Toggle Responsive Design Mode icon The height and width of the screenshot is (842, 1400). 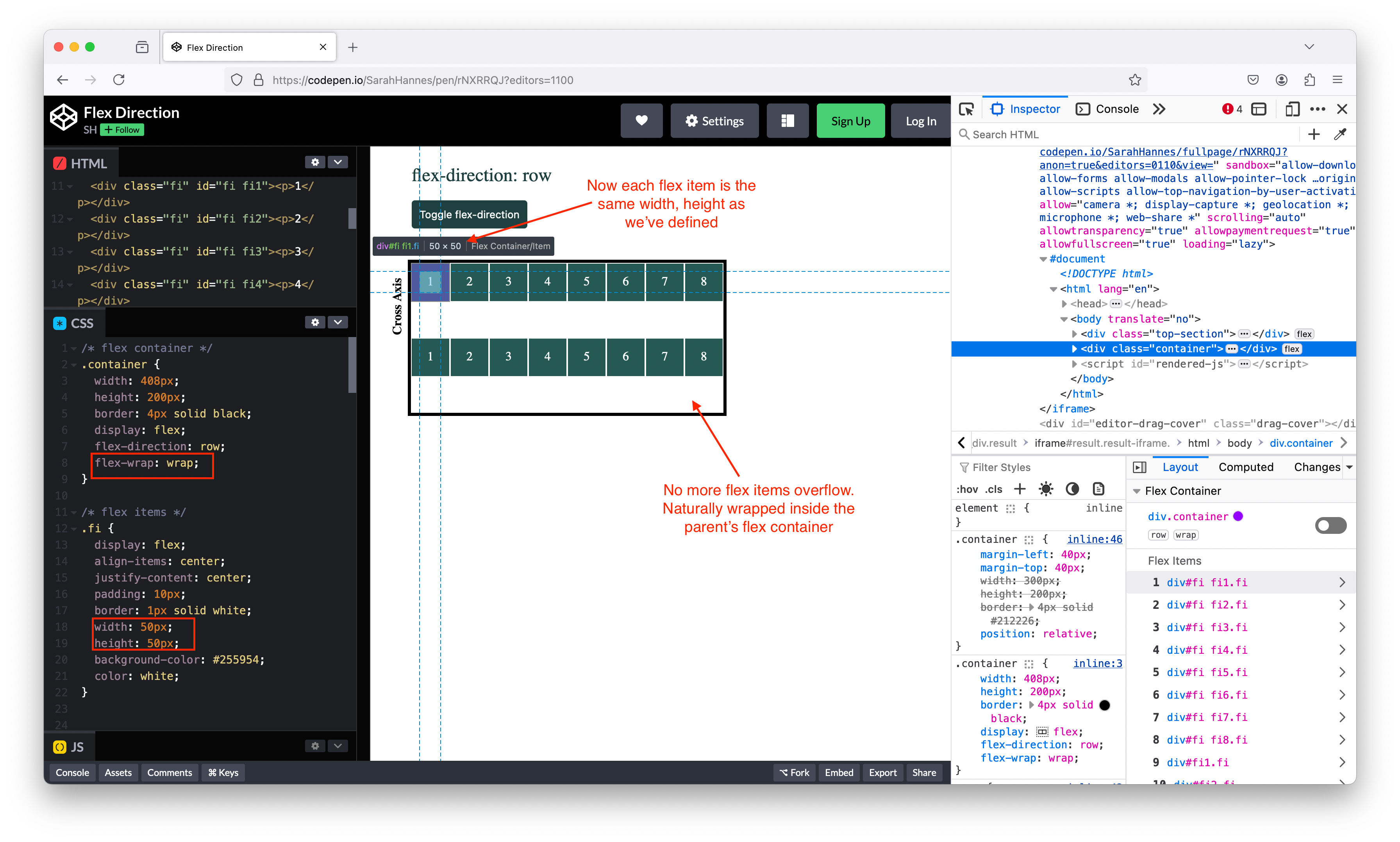click(1292, 109)
